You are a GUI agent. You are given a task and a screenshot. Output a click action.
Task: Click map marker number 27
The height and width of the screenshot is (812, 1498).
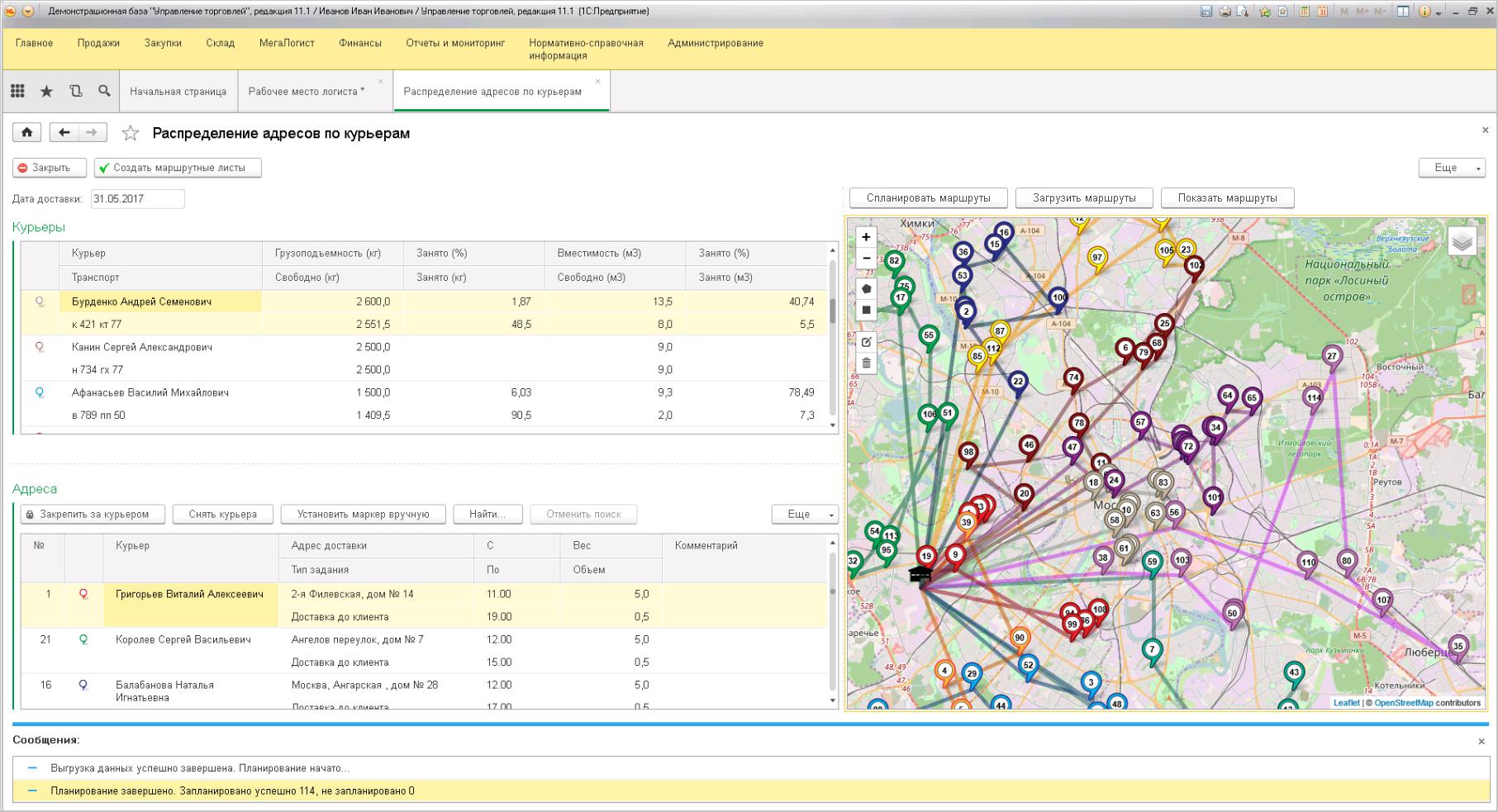(x=1331, y=359)
